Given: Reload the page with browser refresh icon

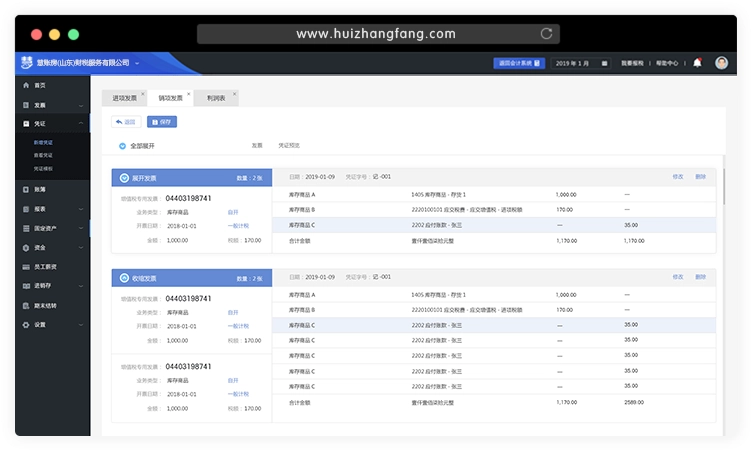Looking at the screenshot, I should point(546,34).
